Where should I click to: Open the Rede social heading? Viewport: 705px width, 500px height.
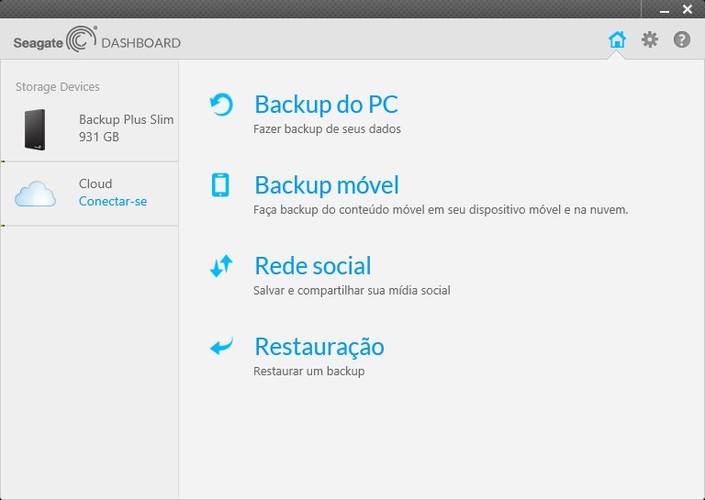(313, 266)
